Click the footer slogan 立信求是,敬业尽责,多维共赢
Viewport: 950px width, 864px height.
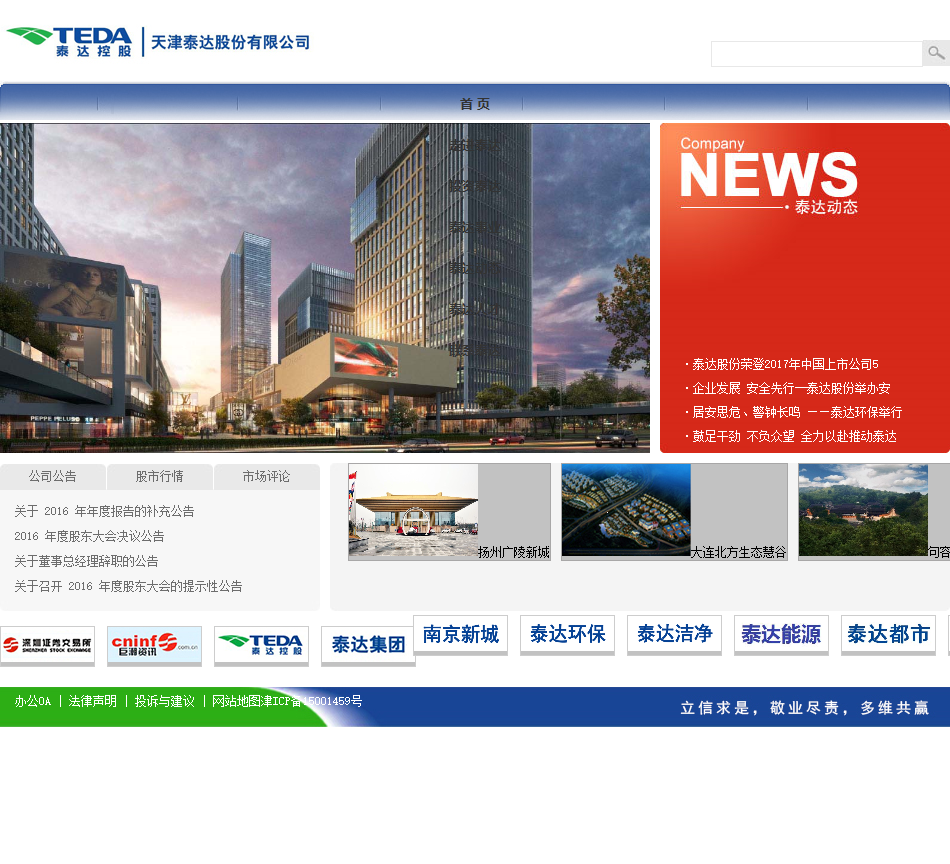click(805, 708)
